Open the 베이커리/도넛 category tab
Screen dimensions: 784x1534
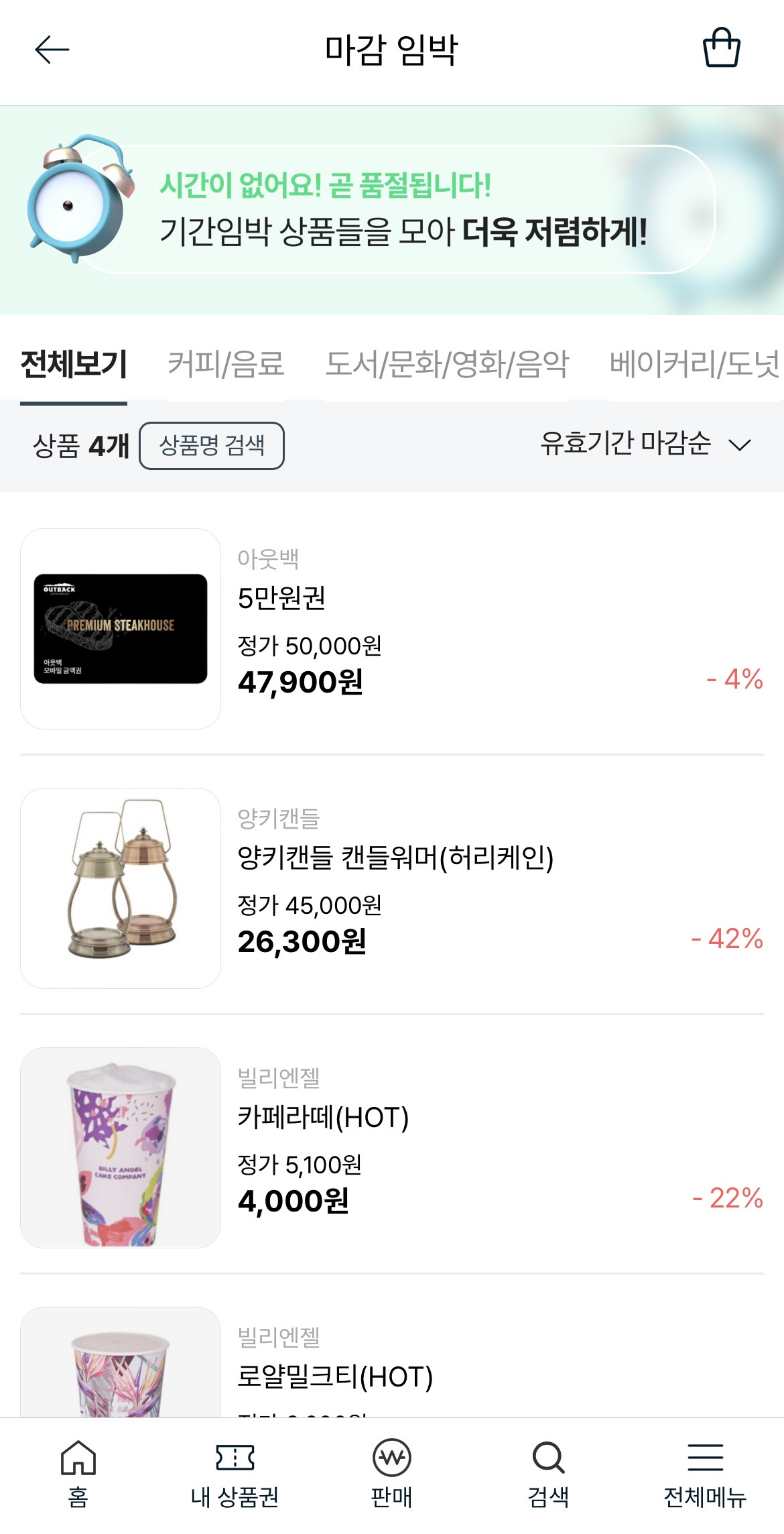pos(696,365)
